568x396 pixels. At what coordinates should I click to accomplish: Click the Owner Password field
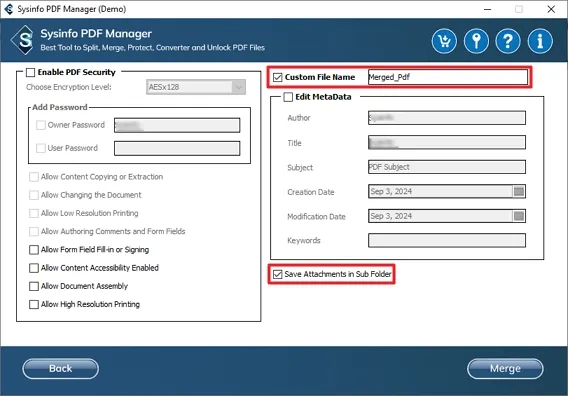pyautogui.click(x=177, y=125)
